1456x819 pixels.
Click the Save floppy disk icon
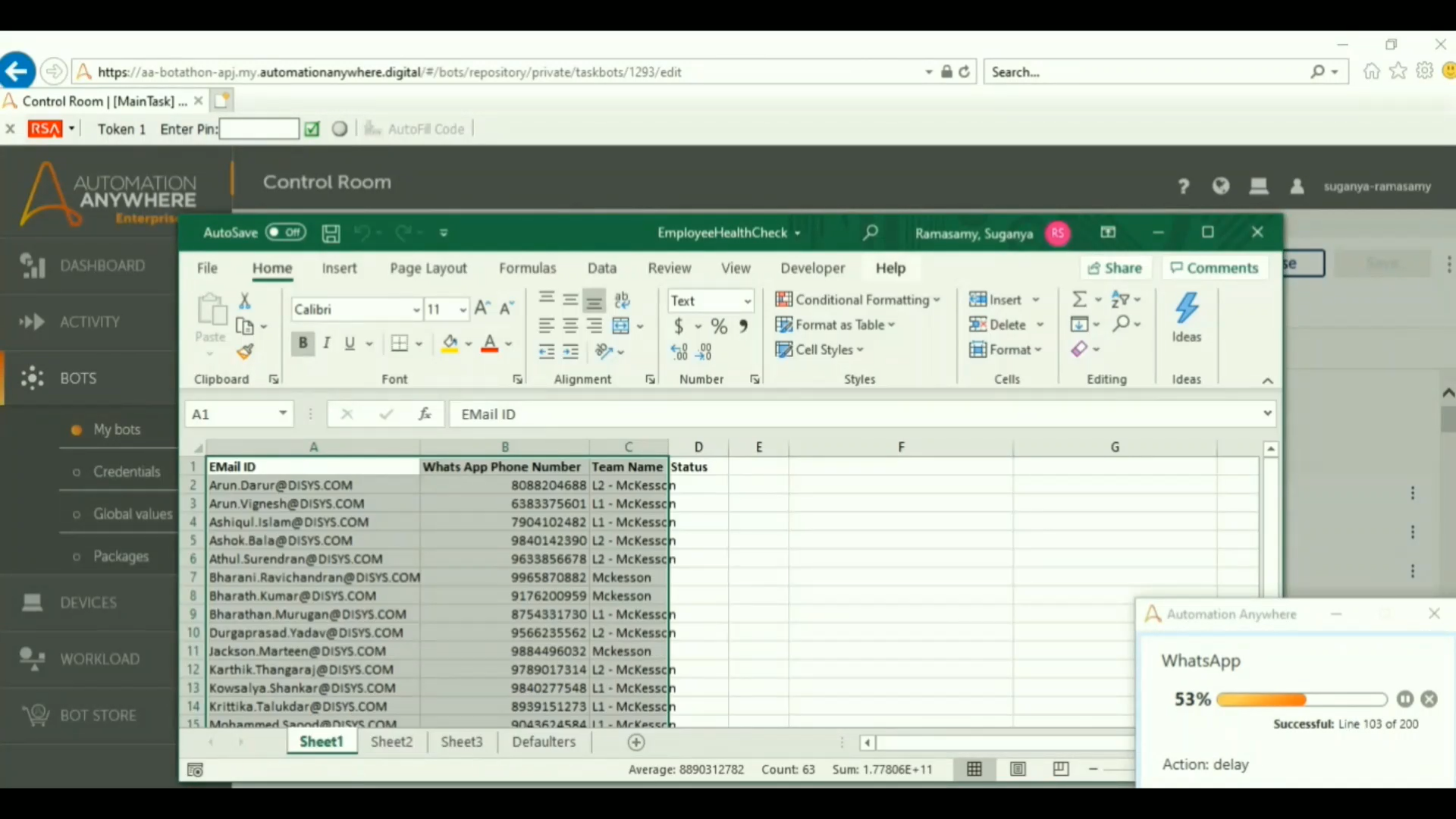tap(331, 233)
